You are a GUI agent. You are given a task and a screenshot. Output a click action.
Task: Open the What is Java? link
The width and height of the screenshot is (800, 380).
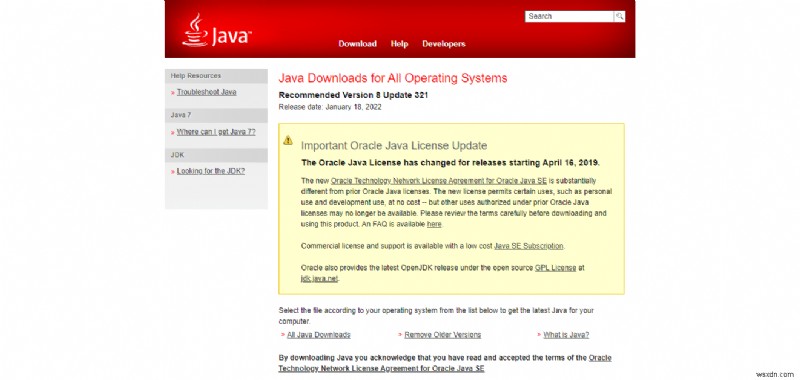566,335
